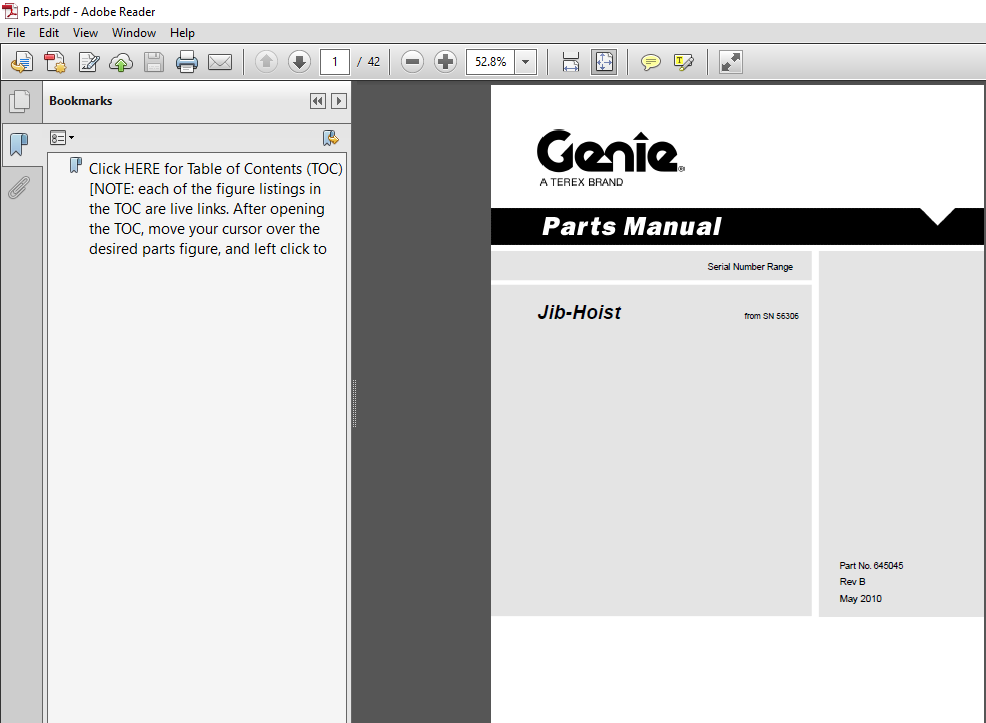Click the 52.8% zoom value field
Image resolution: width=986 pixels, height=723 pixels.
490,62
